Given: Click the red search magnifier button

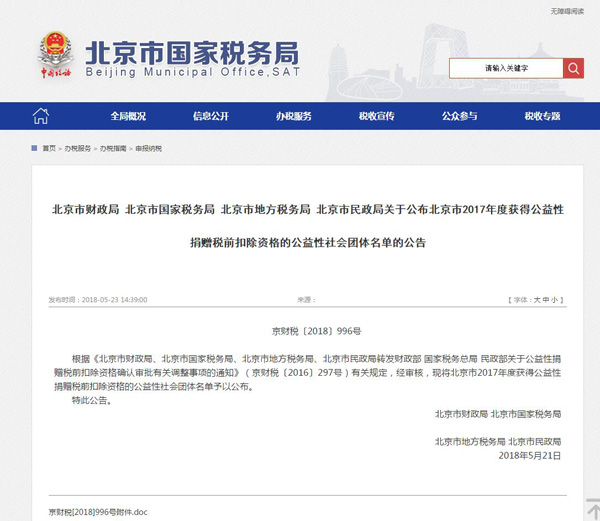Looking at the screenshot, I should (573, 68).
